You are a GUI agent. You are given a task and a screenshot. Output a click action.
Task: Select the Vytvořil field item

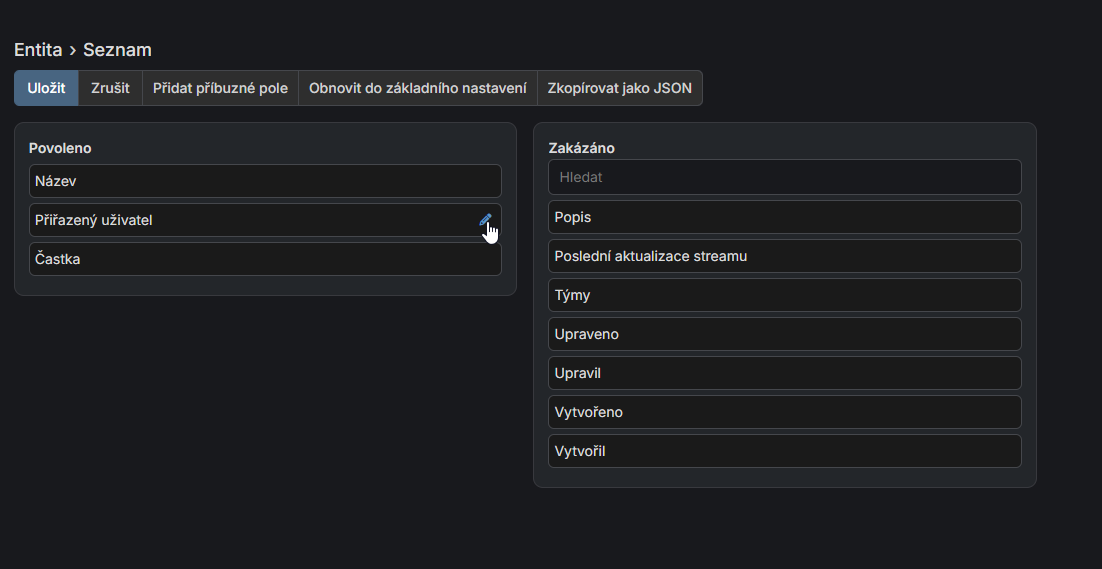click(x=784, y=451)
